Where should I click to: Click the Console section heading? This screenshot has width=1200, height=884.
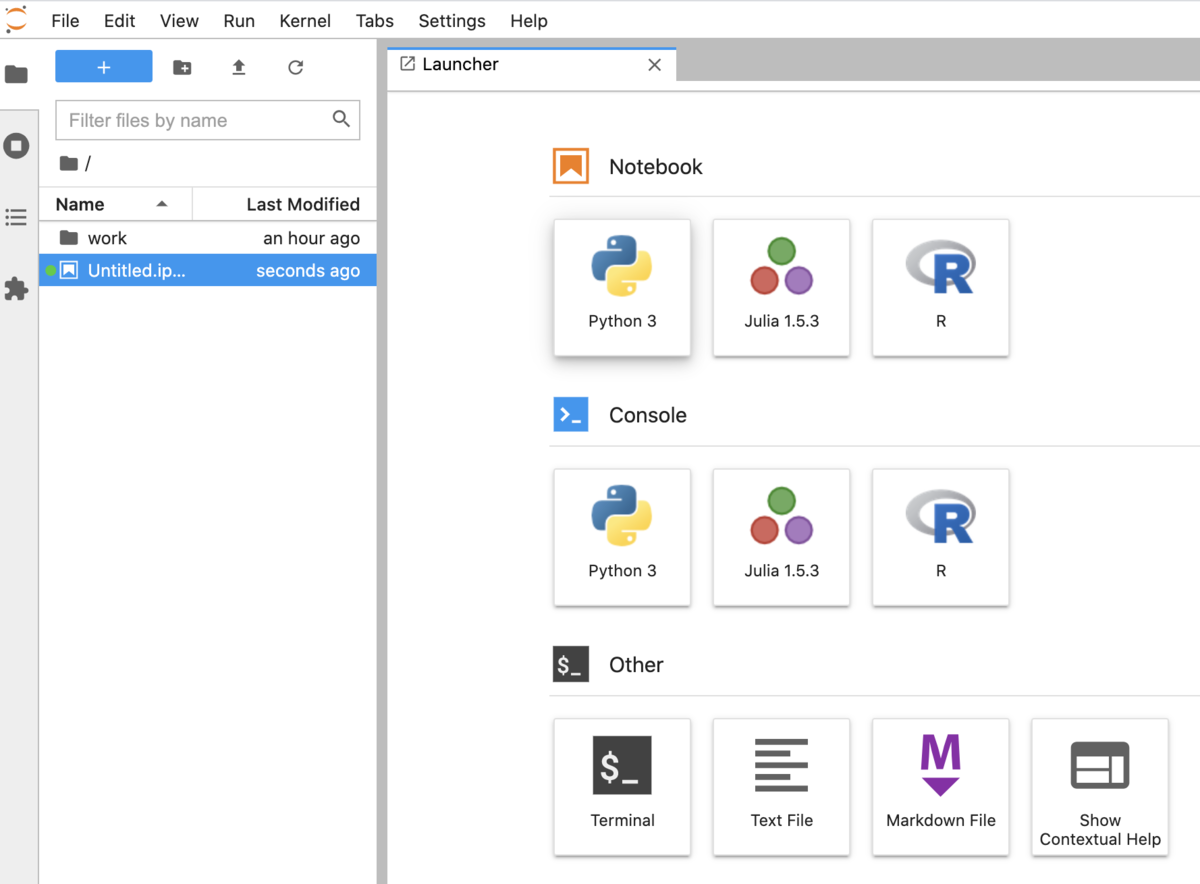pos(648,415)
